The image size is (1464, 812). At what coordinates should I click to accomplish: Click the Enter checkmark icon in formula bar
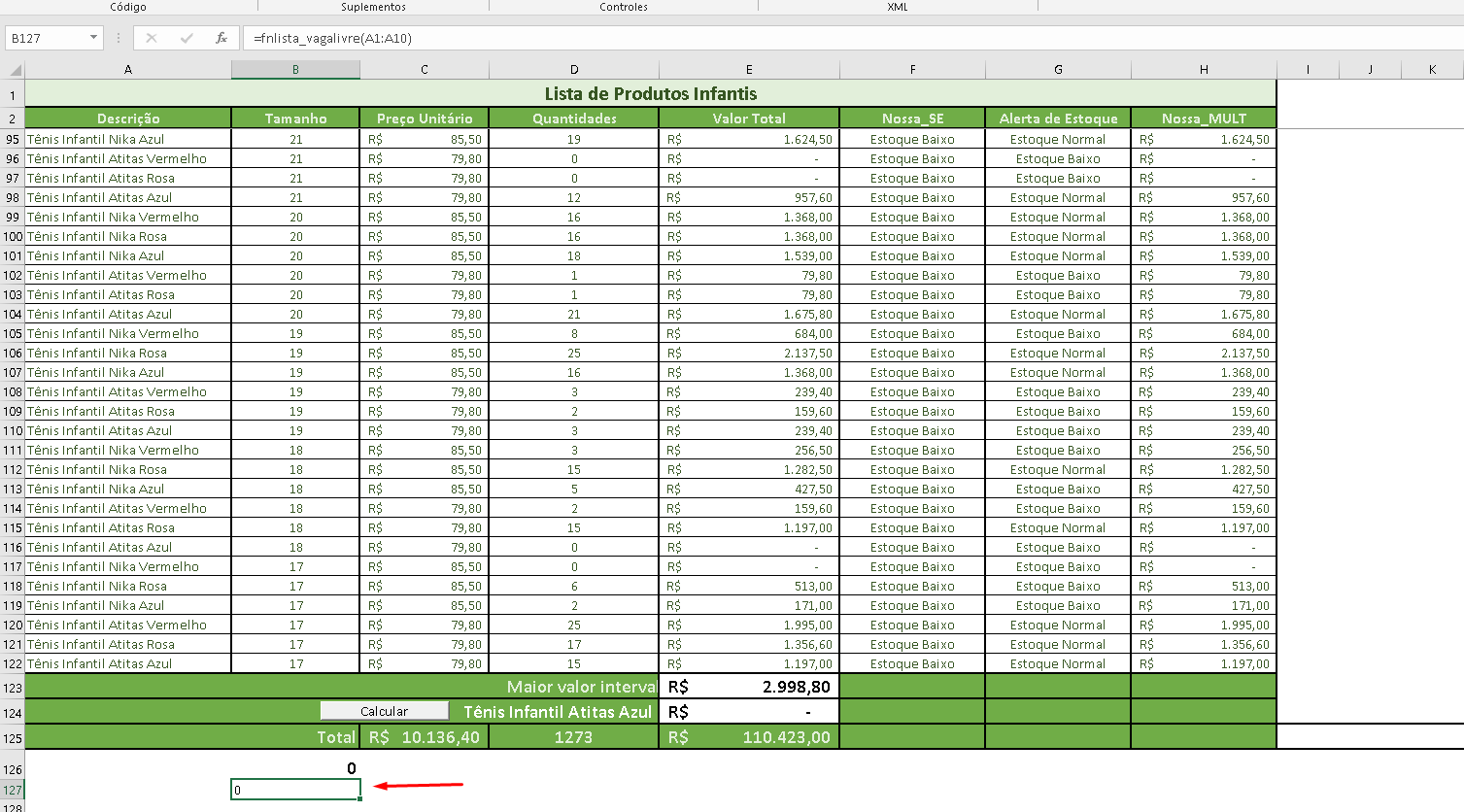tap(187, 38)
